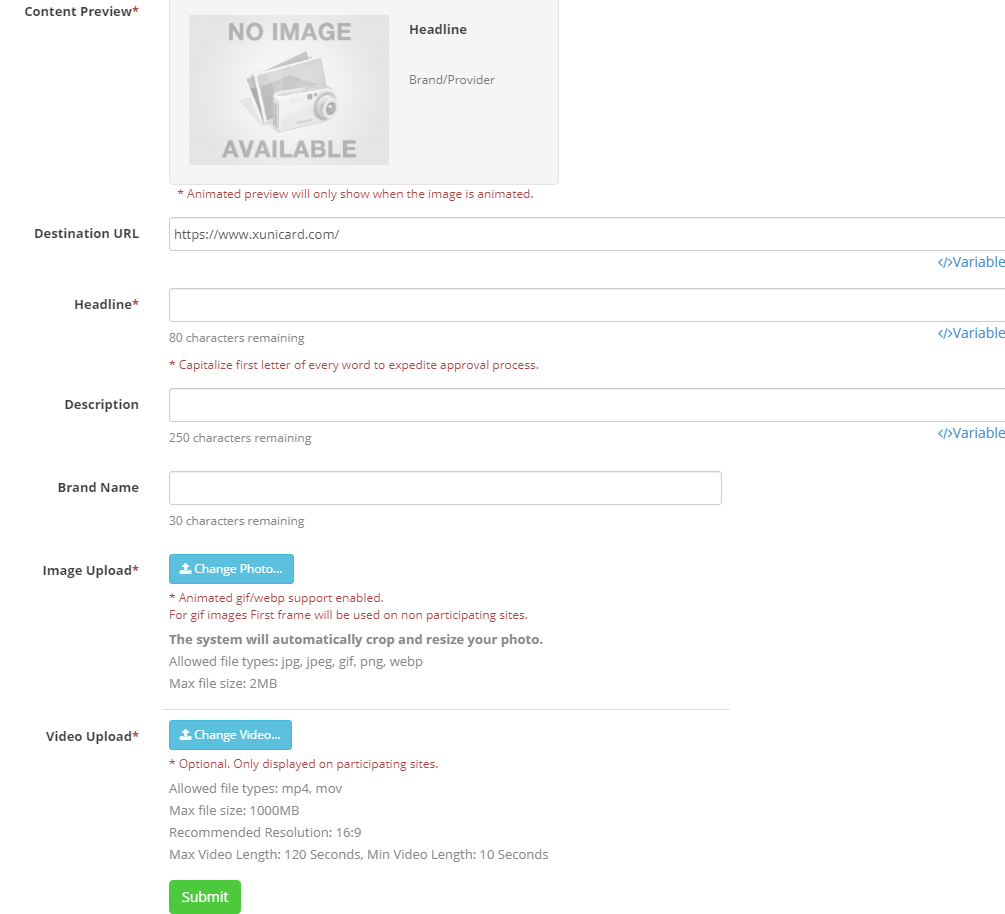Click the upload arrow icon on Change Video
Image resolution: width=1005 pixels, height=914 pixels.
coord(185,735)
